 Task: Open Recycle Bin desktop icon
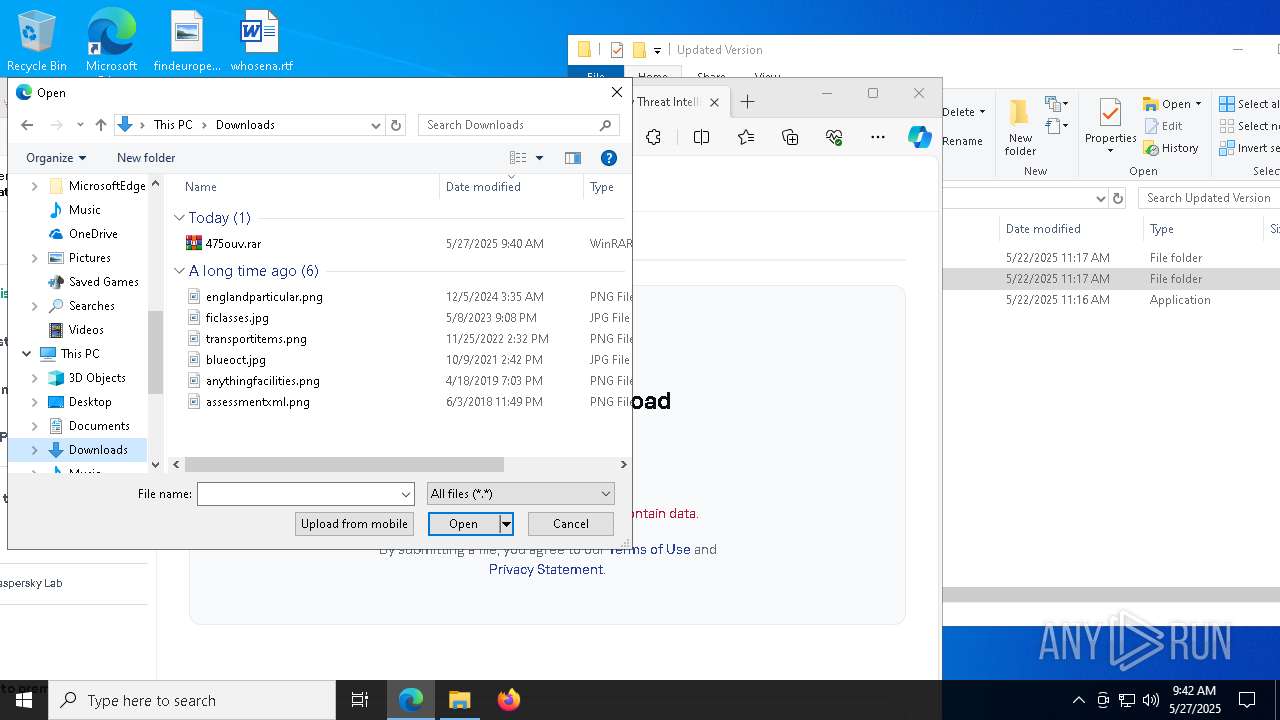(x=36, y=40)
